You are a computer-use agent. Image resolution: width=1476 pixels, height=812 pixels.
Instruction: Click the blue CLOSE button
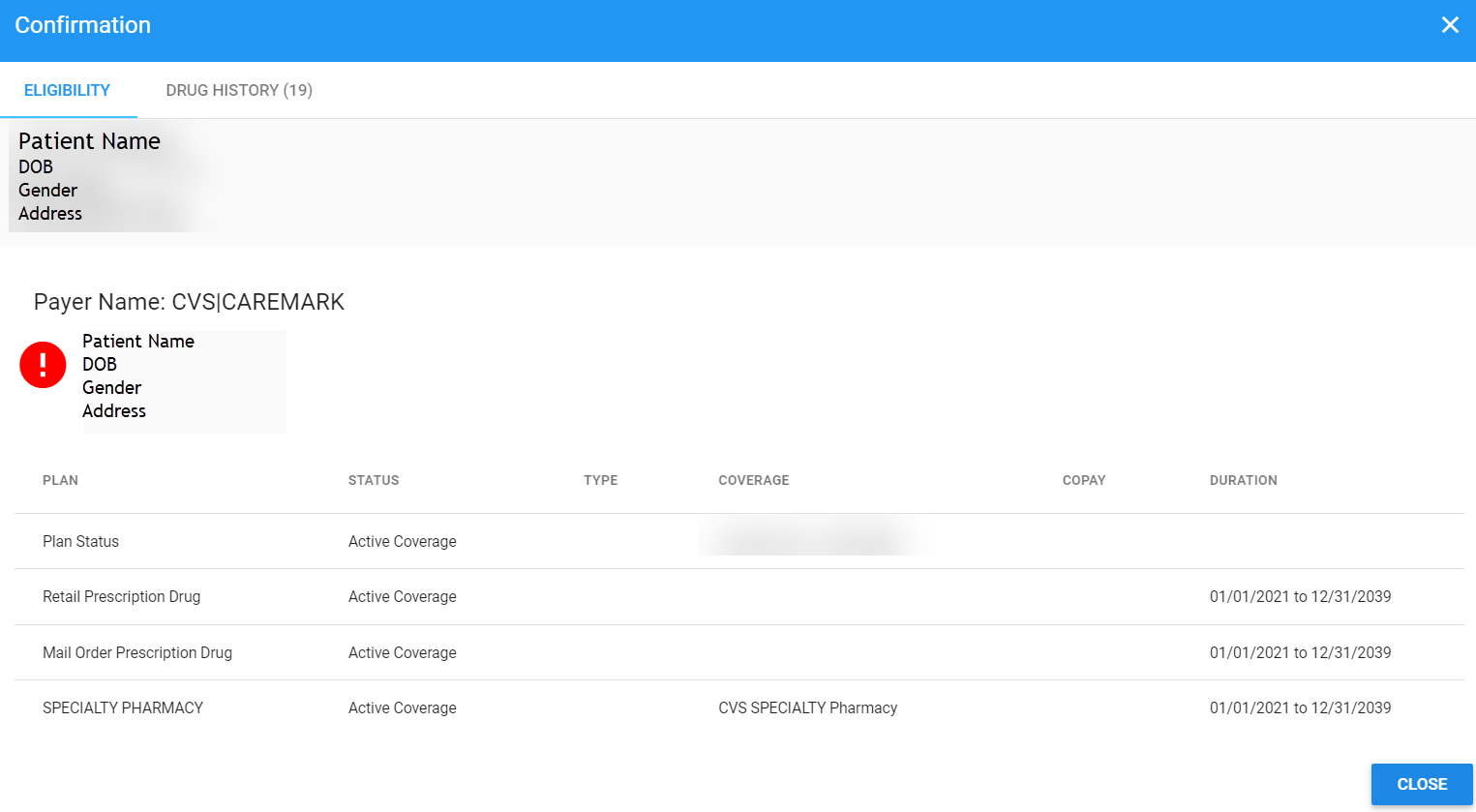tap(1422, 784)
